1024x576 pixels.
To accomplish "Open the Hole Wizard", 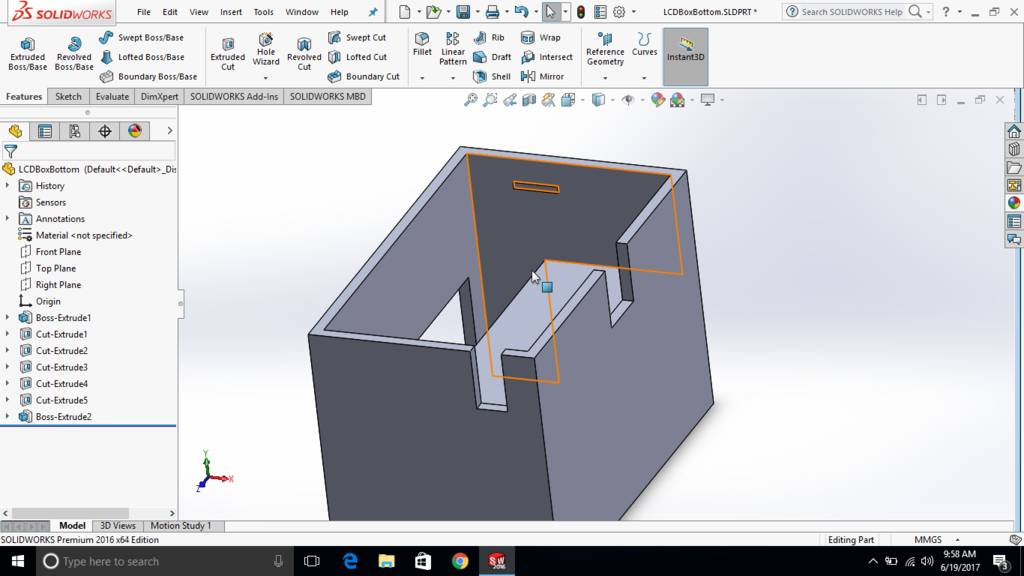I will (266, 49).
